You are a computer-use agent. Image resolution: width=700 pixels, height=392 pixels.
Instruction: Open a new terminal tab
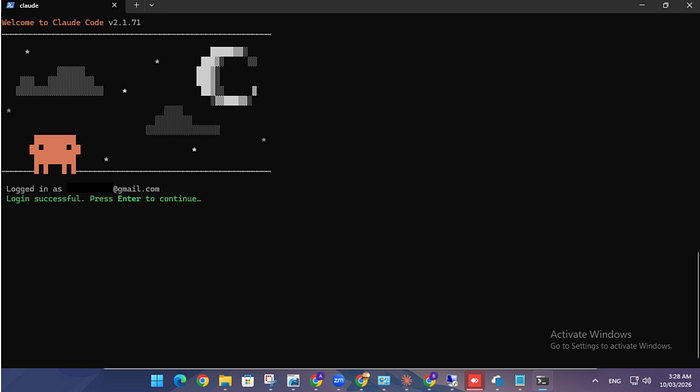(x=136, y=5)
